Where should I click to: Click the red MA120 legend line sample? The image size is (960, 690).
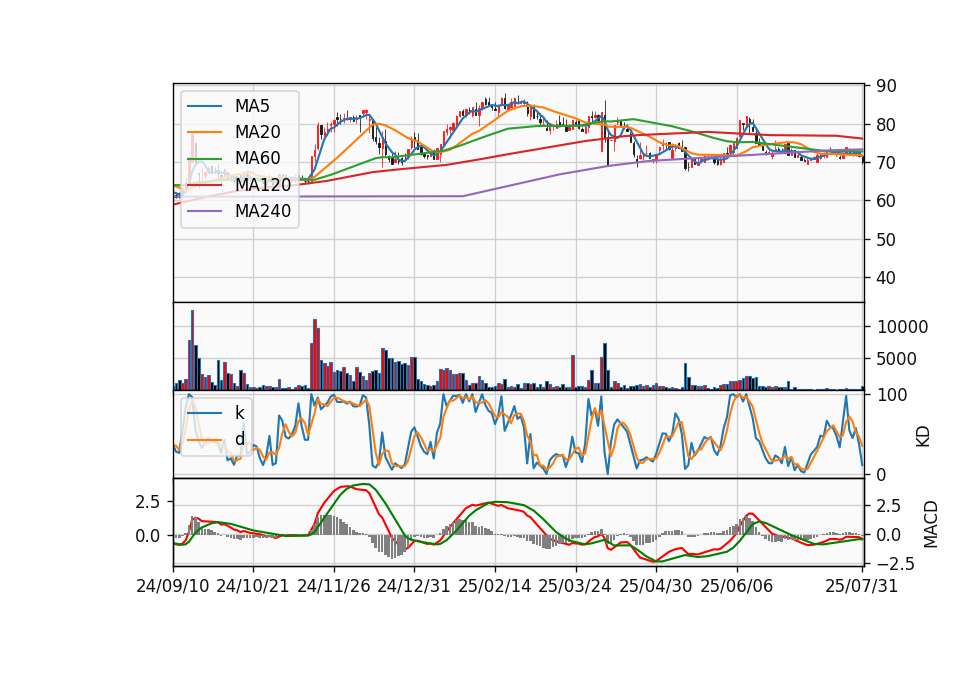coord(204,185)
